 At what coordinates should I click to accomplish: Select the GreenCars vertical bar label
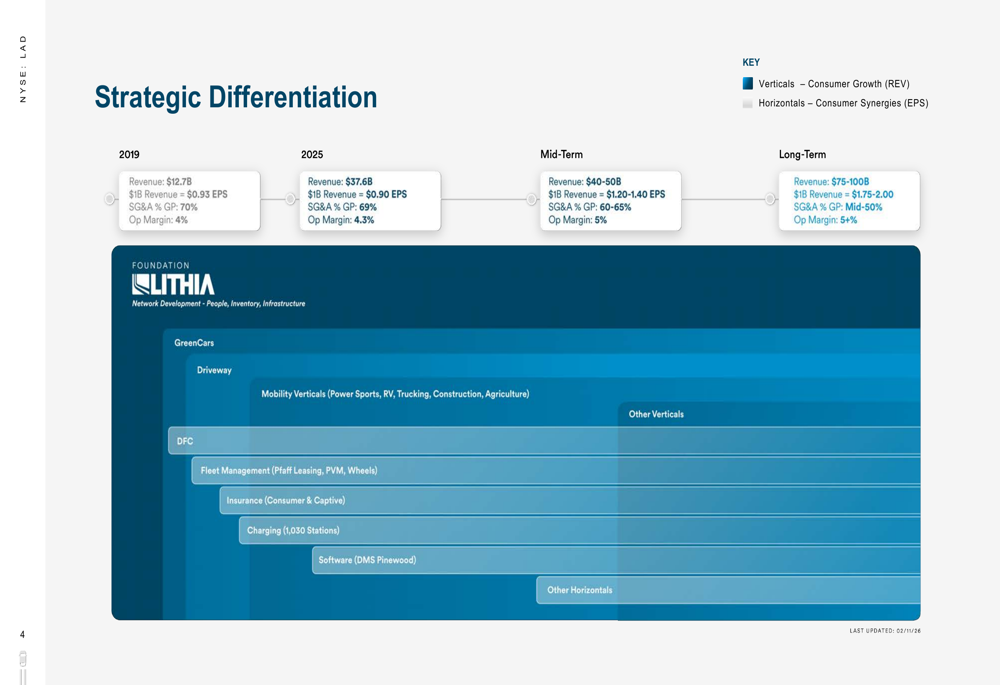[x=194, y=343]
